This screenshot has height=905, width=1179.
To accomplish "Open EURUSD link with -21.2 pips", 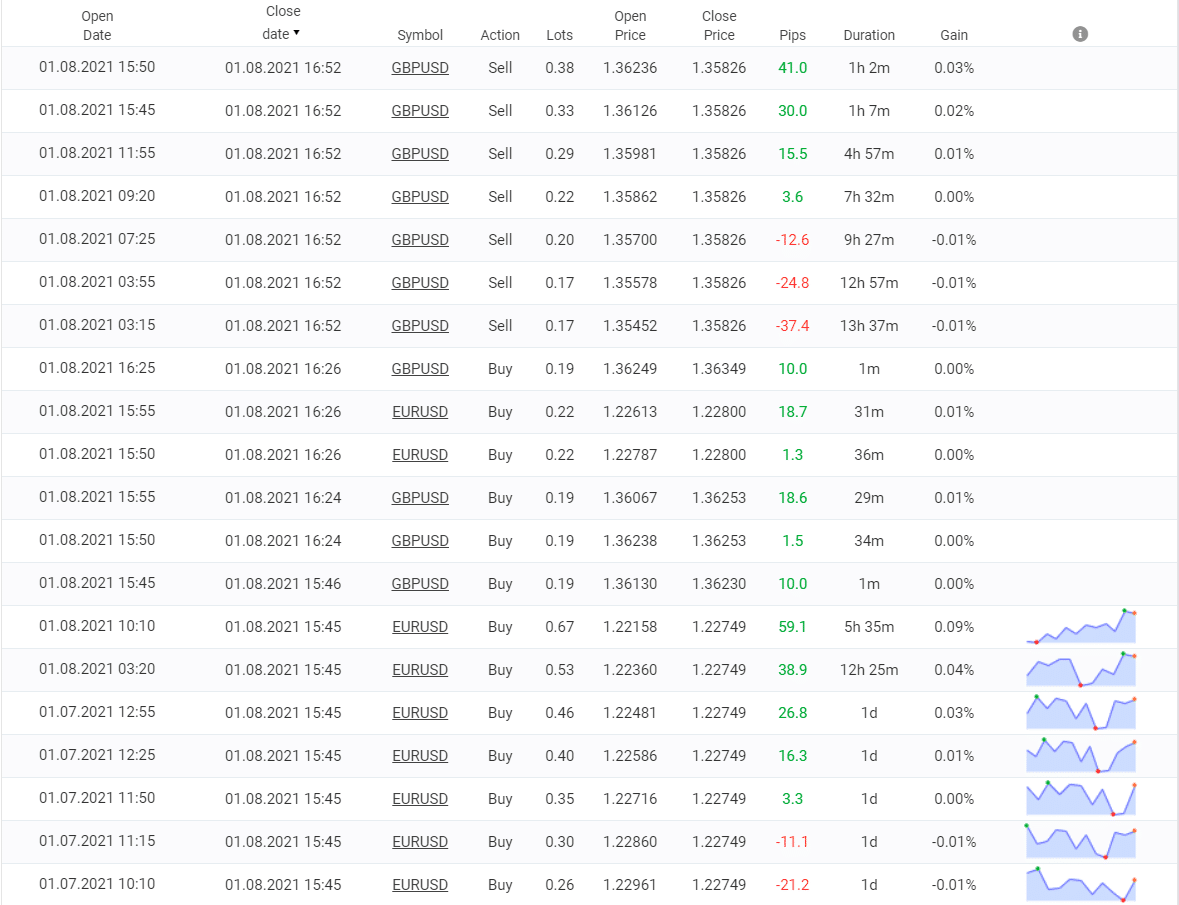I will coord(420,885).
